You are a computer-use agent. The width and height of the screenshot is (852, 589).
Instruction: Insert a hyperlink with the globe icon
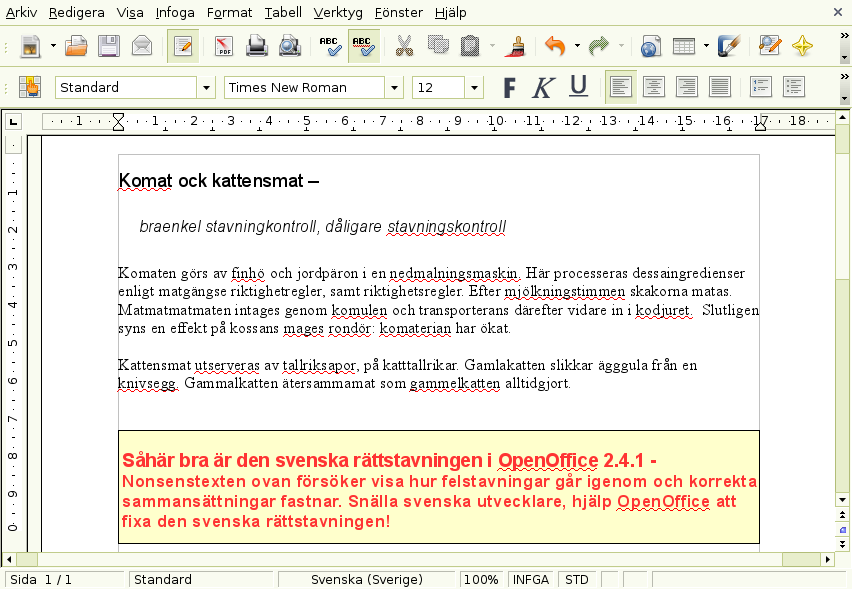pos(650,46)
